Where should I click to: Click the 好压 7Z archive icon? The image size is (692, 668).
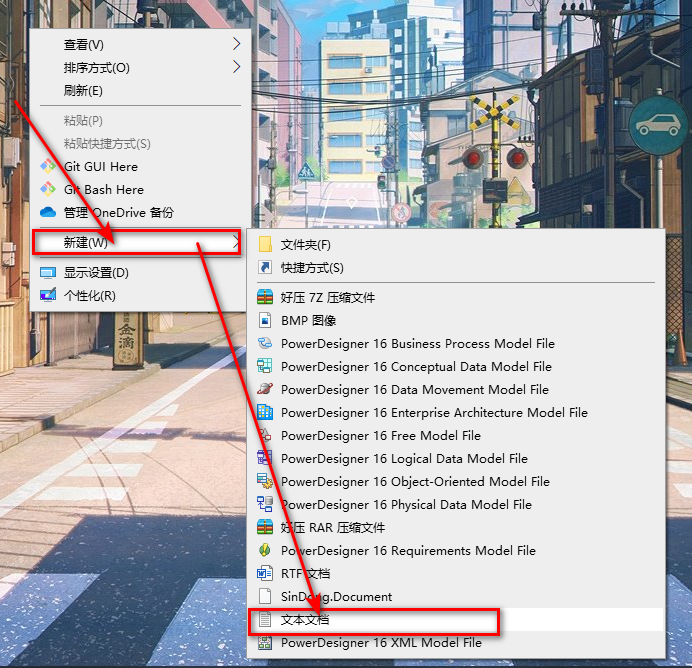265,297
